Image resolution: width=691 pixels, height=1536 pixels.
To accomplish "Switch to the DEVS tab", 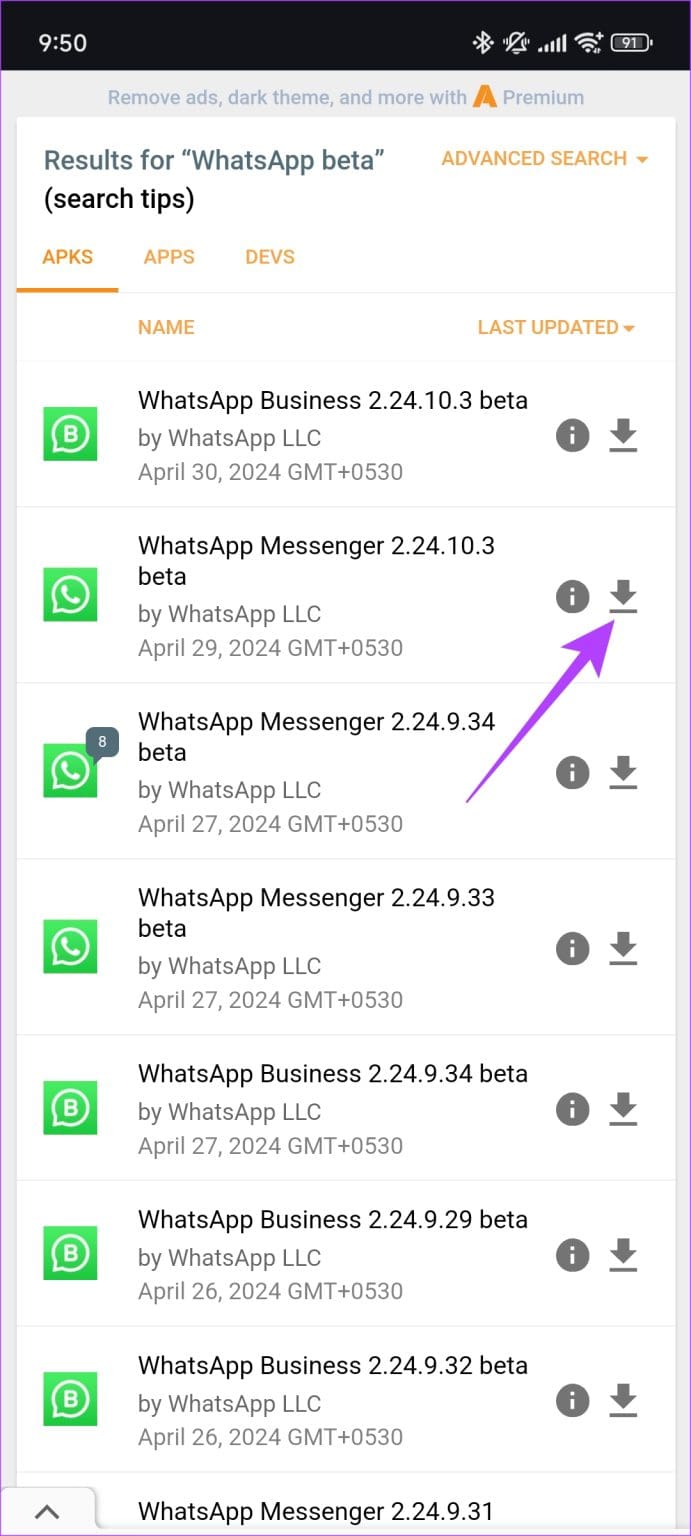I will [269, 257].
